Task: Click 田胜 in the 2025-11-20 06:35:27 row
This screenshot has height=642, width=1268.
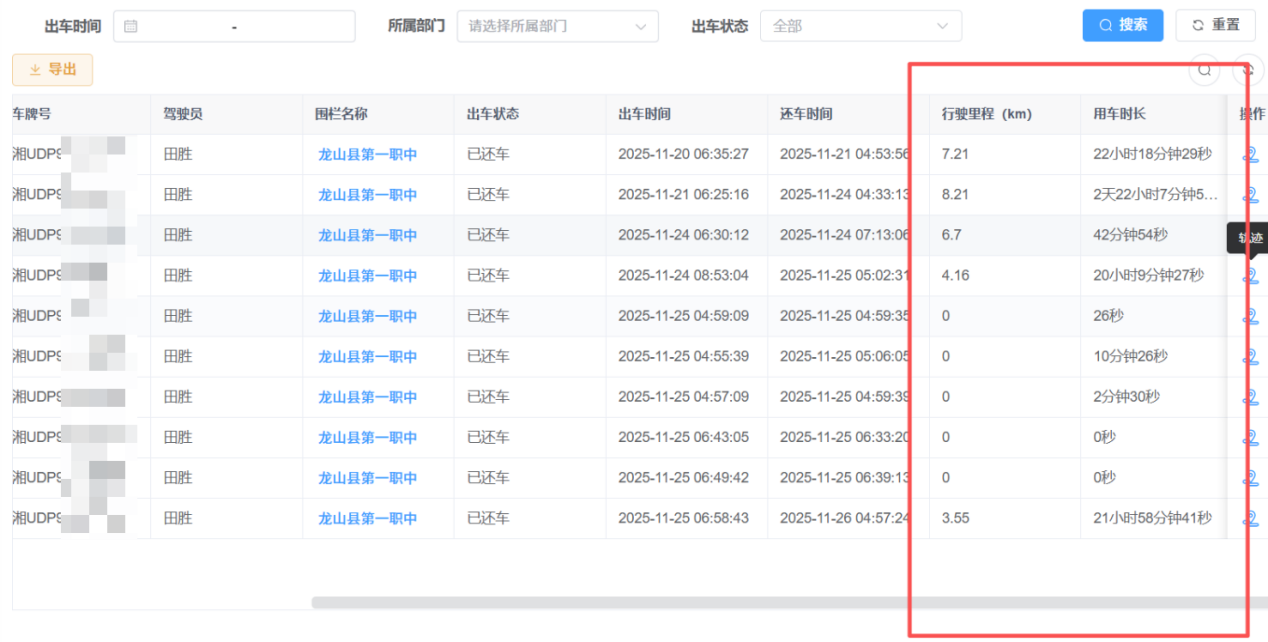Action: (x=178, y=154)
